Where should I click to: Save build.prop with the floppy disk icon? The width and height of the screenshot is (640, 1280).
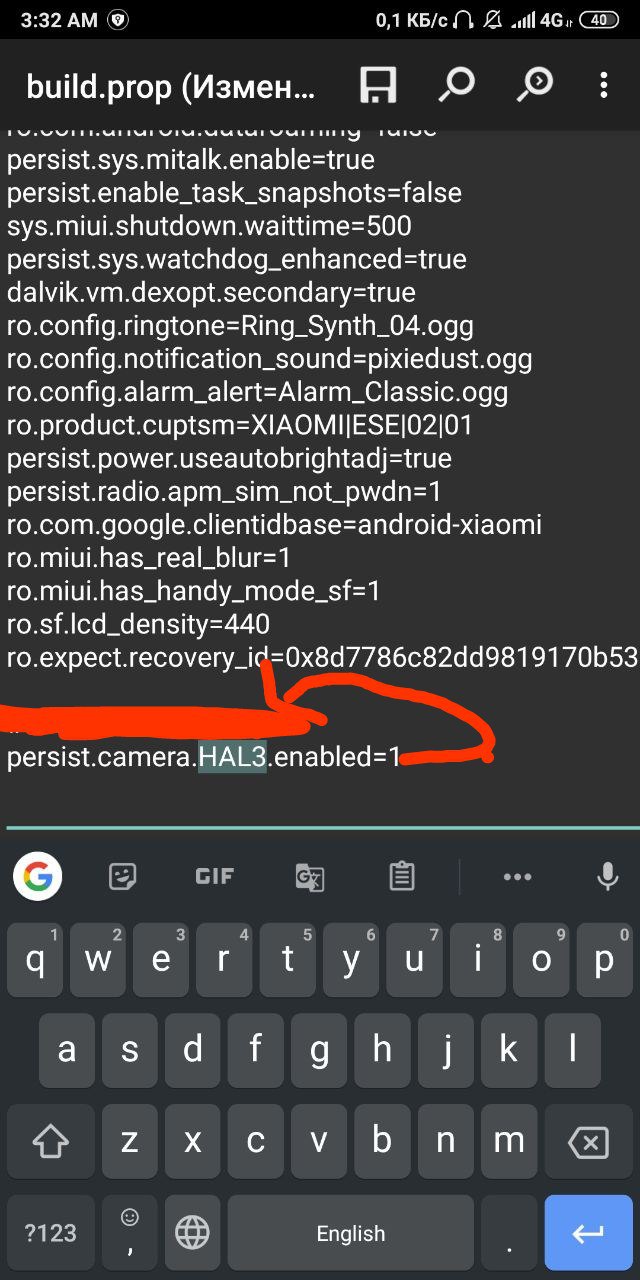(x=378, y=86)
